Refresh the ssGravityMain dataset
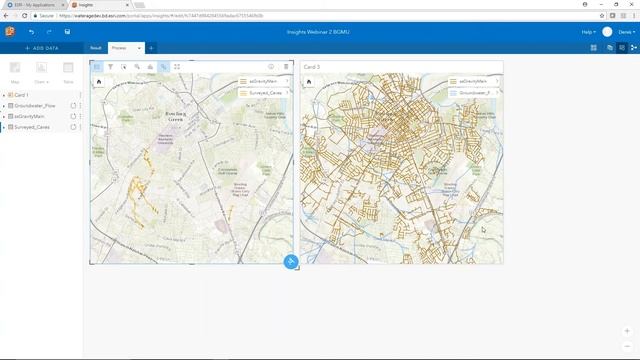640x360 pixels. [x=73, y=116]
